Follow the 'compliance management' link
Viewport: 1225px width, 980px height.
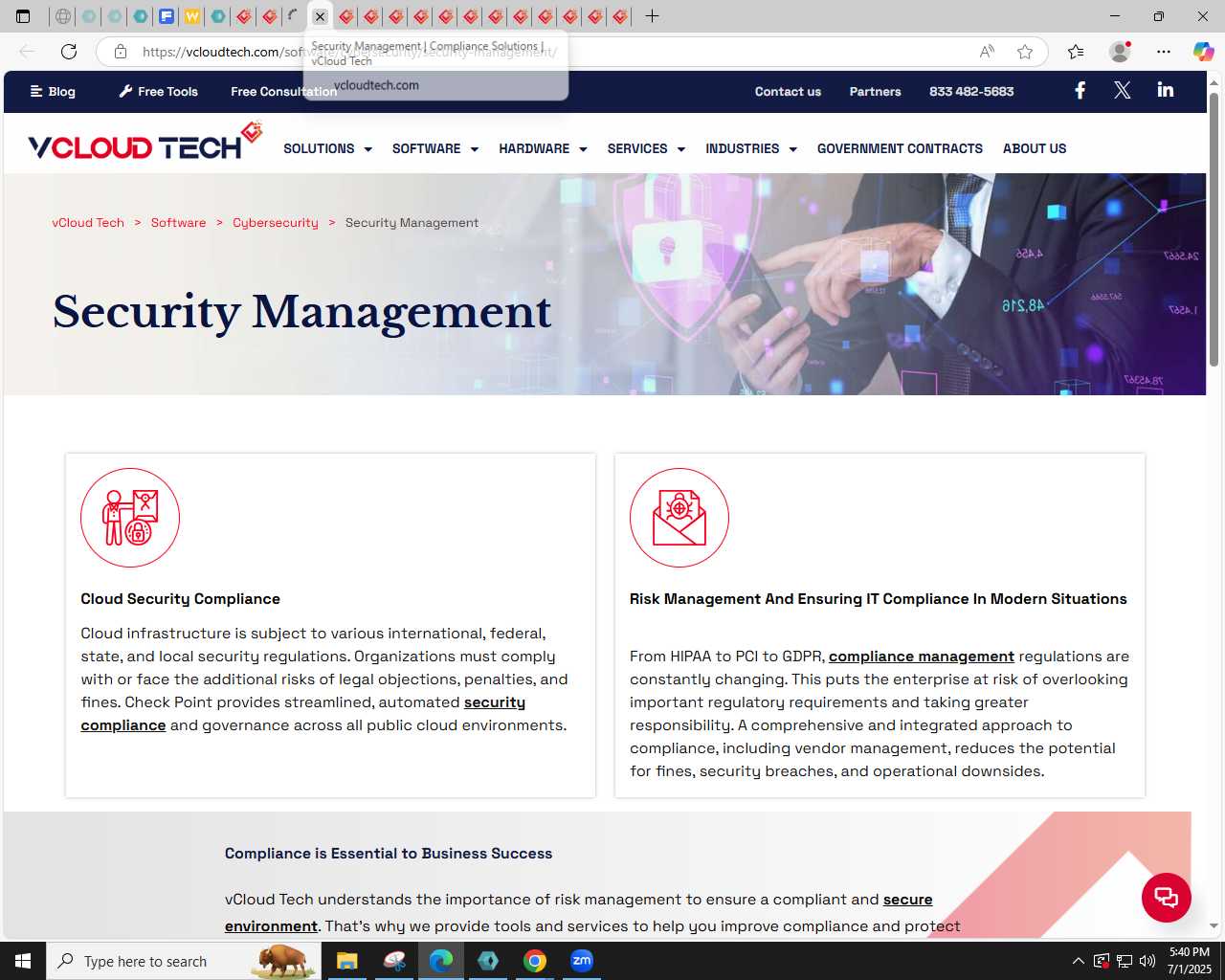click(922, 657)
